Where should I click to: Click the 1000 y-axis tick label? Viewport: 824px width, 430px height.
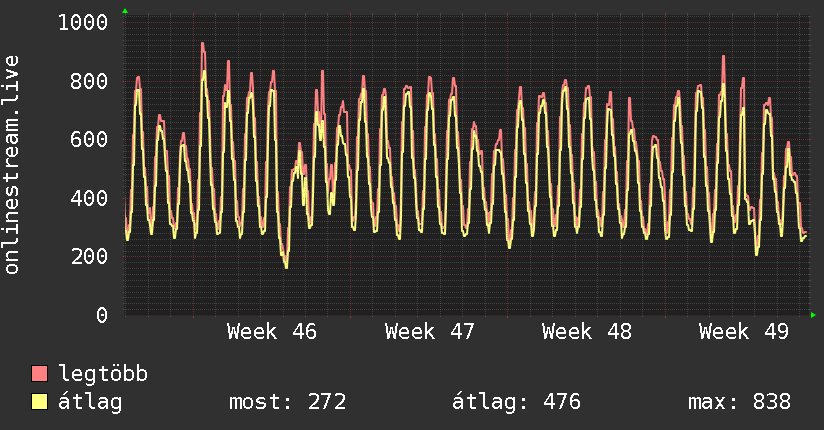83,23
